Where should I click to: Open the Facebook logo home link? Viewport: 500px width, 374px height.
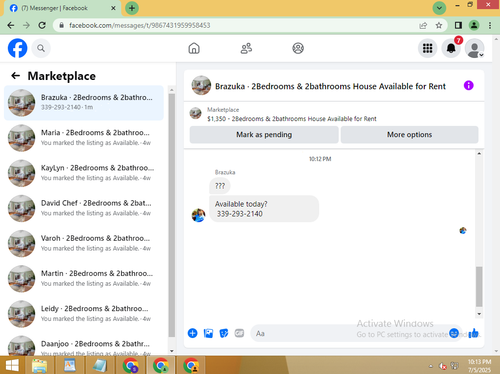point(17,48)
